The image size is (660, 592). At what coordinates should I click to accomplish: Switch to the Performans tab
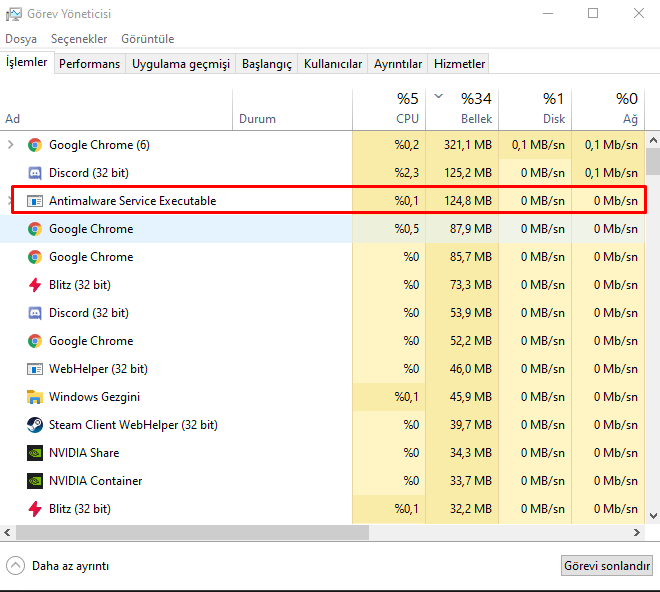click(89, 64)
